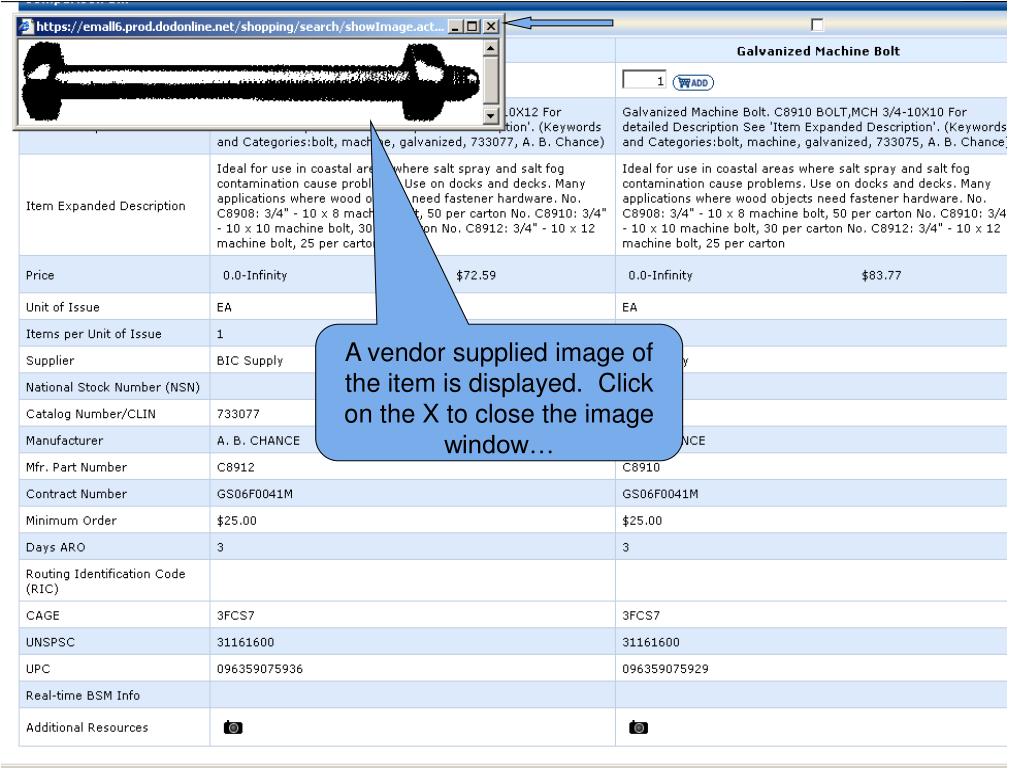Click the Routing Identification Code (RIC) label
Screen dimensions: 1024x768
pos(106,581)
